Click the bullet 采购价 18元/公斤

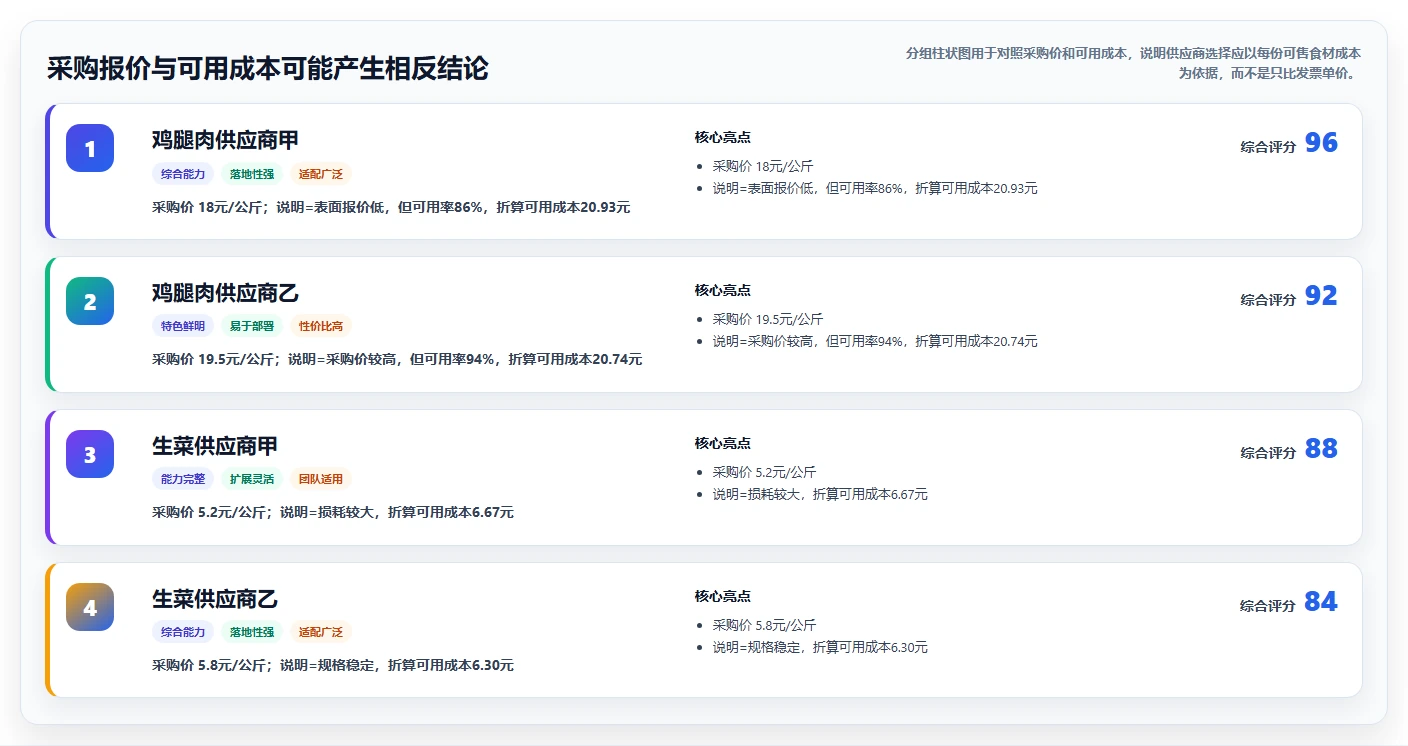[763, 166]
